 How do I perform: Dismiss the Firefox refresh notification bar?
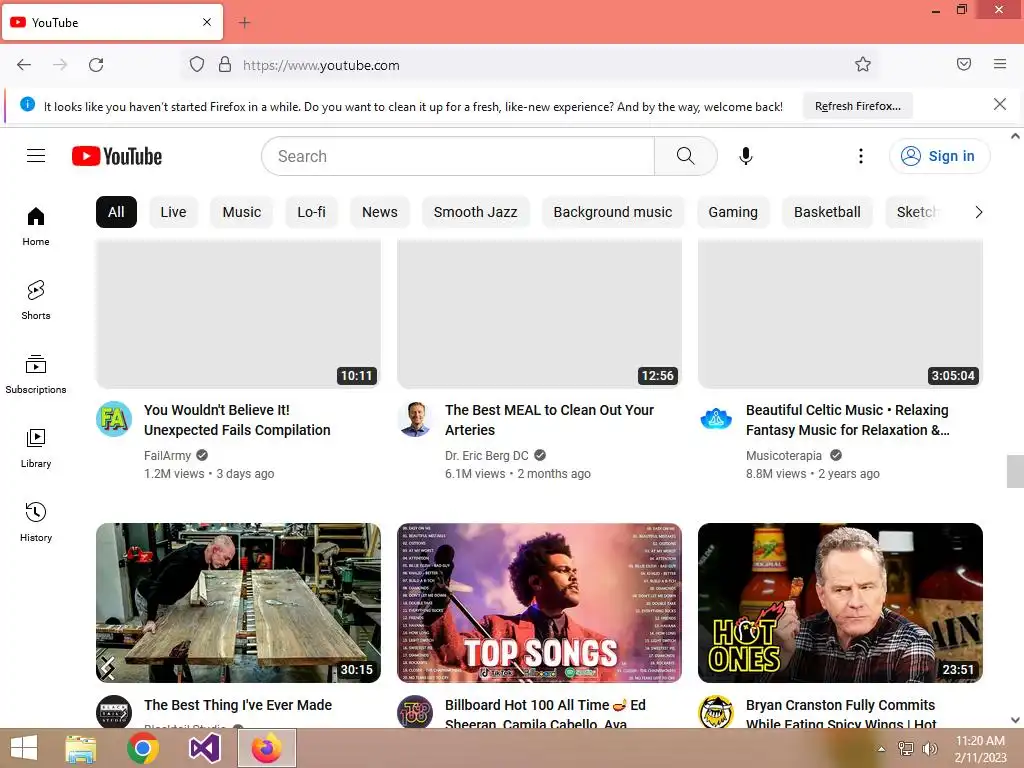click(x=999, y=104)
